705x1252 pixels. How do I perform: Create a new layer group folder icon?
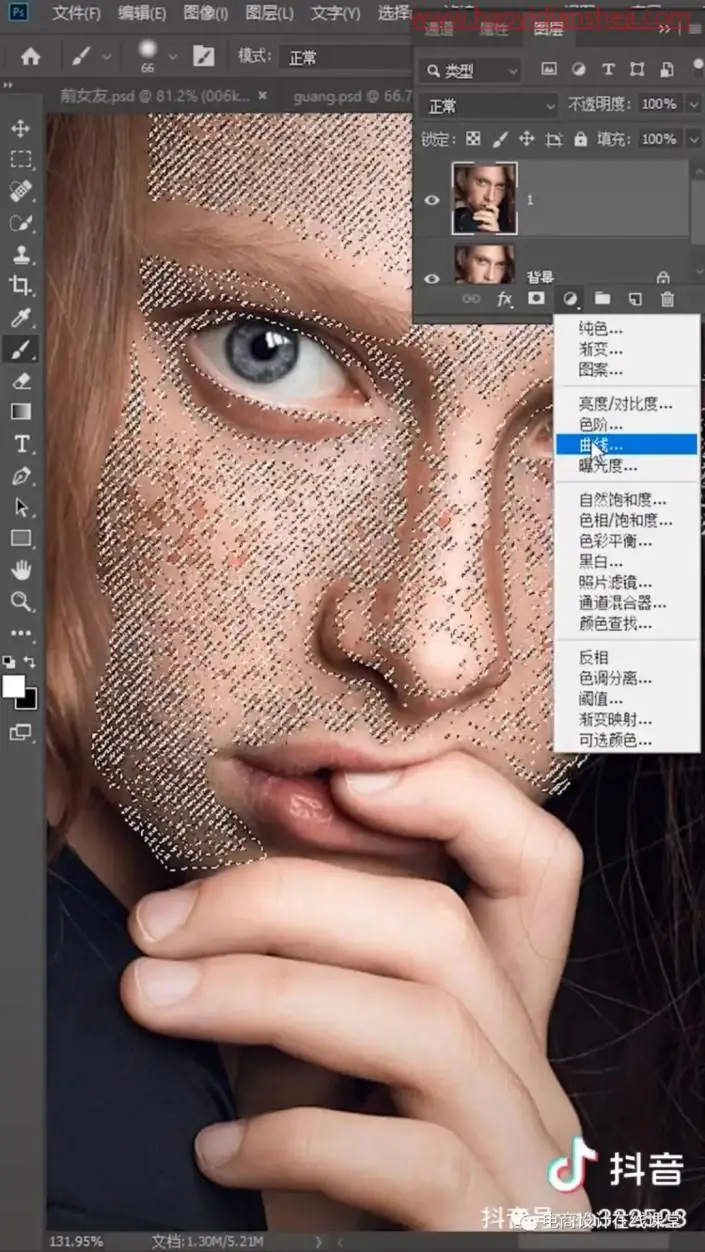click(x=602, y=298)
